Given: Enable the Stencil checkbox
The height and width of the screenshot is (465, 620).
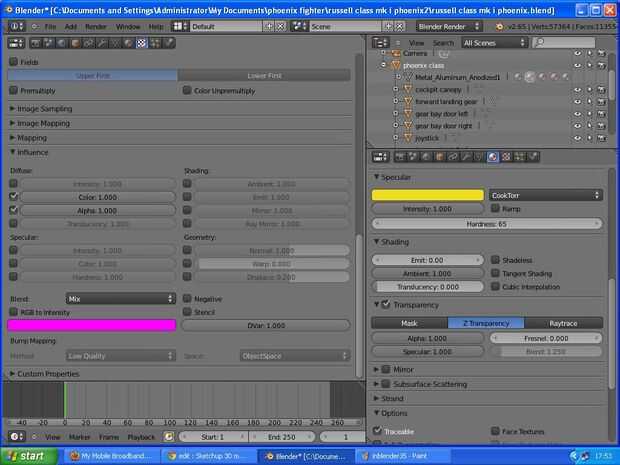Looking at the screenshot, I should pyautogui.click(x=187, y=312).
